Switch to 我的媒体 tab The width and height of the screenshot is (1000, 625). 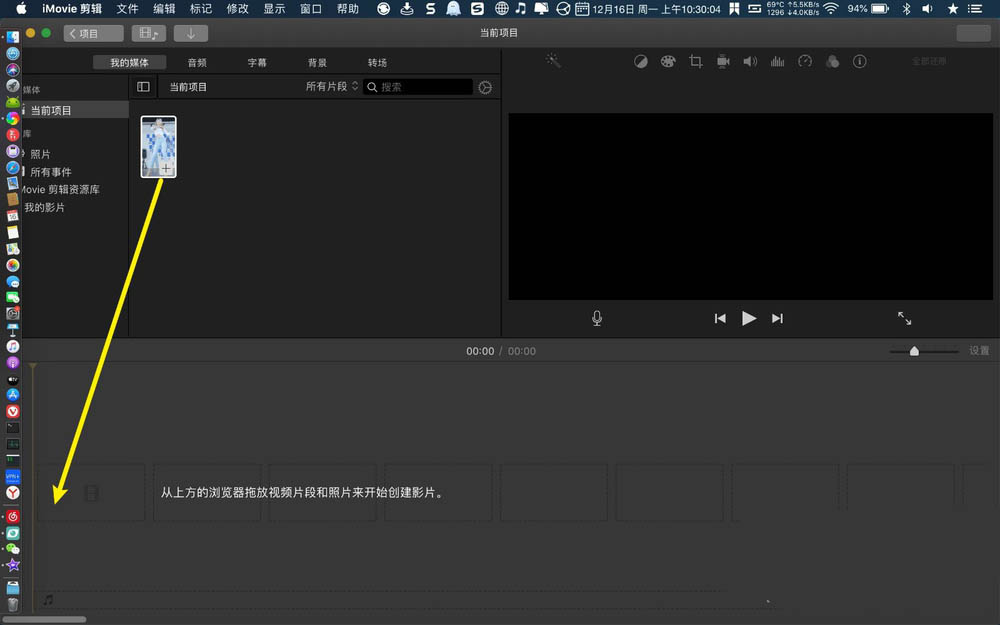pos(129,62)
